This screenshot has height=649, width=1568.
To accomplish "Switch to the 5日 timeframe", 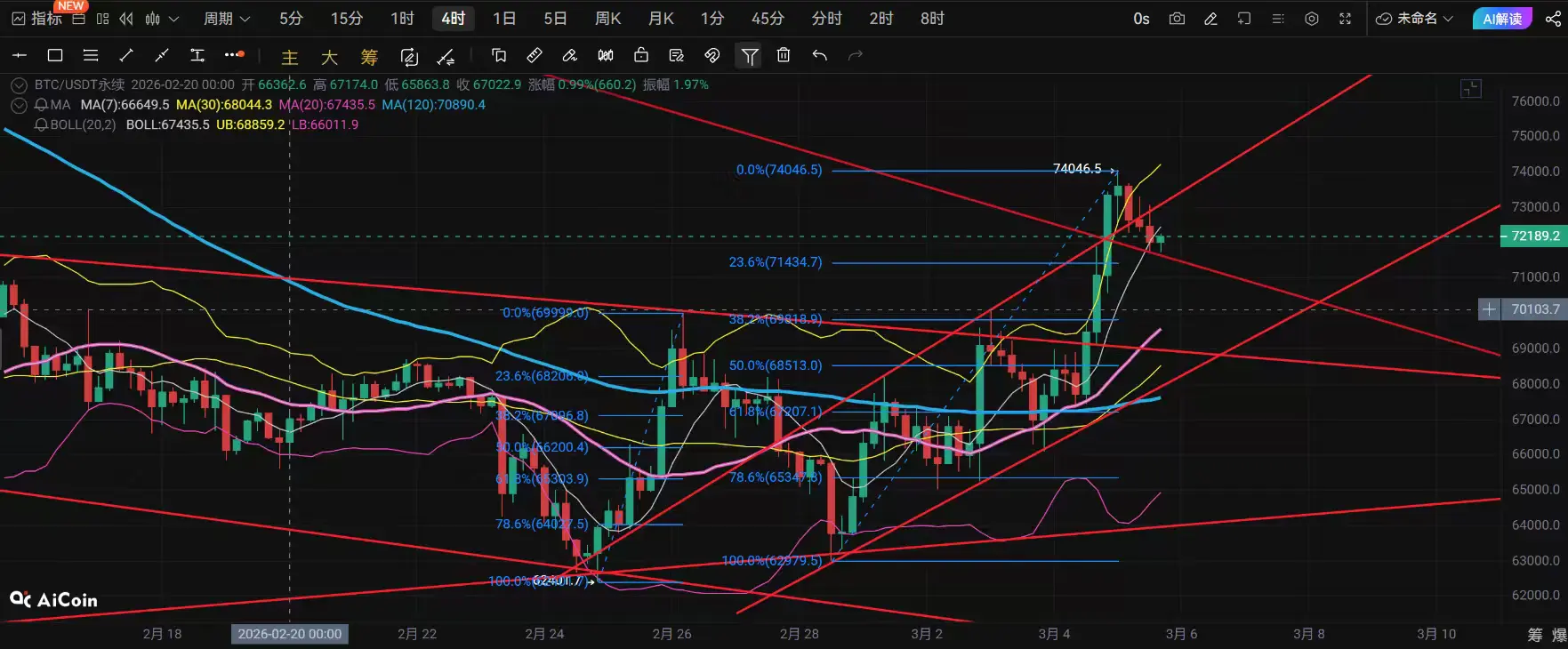I will pyautogui.click(x=555, y=19).
